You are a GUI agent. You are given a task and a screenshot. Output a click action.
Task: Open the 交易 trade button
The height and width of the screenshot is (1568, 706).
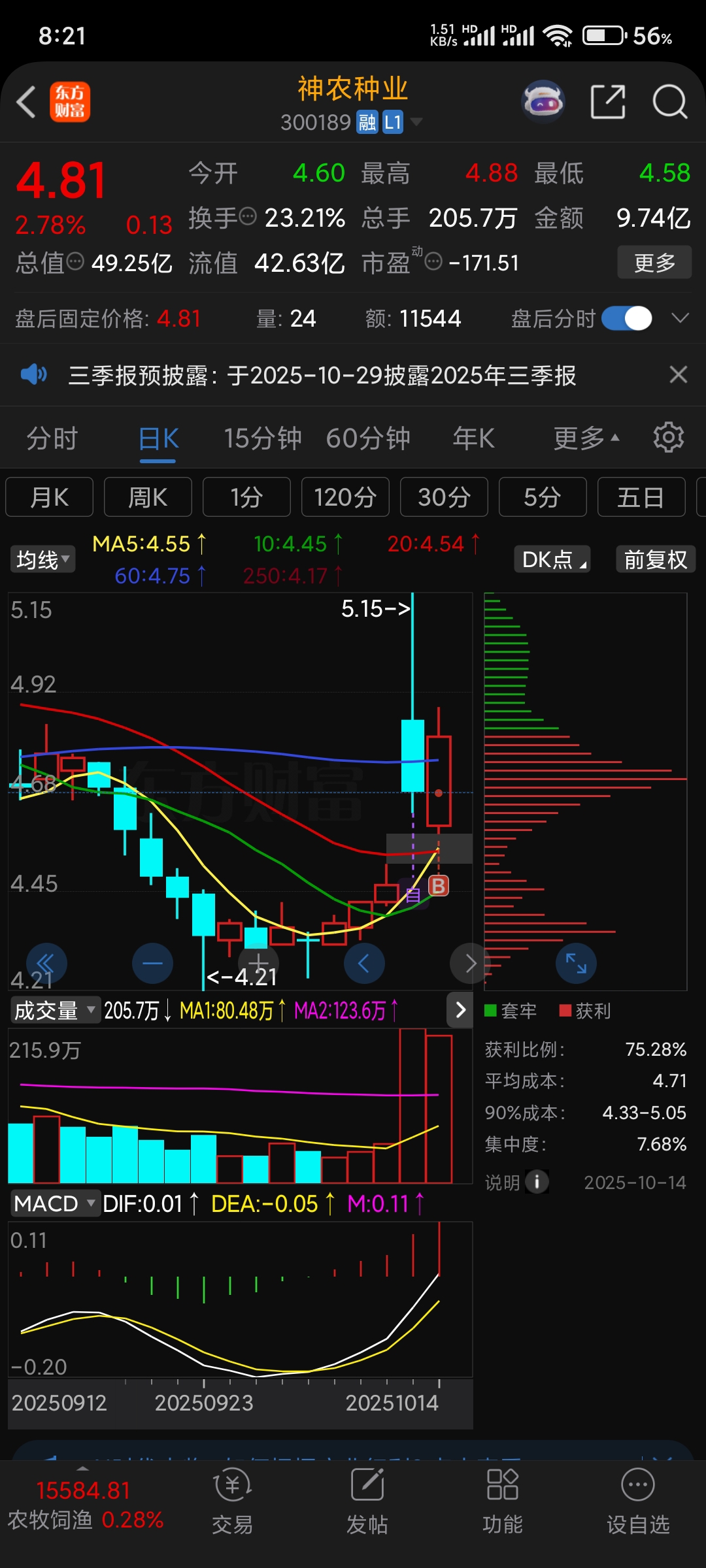tap(232, 1501)
